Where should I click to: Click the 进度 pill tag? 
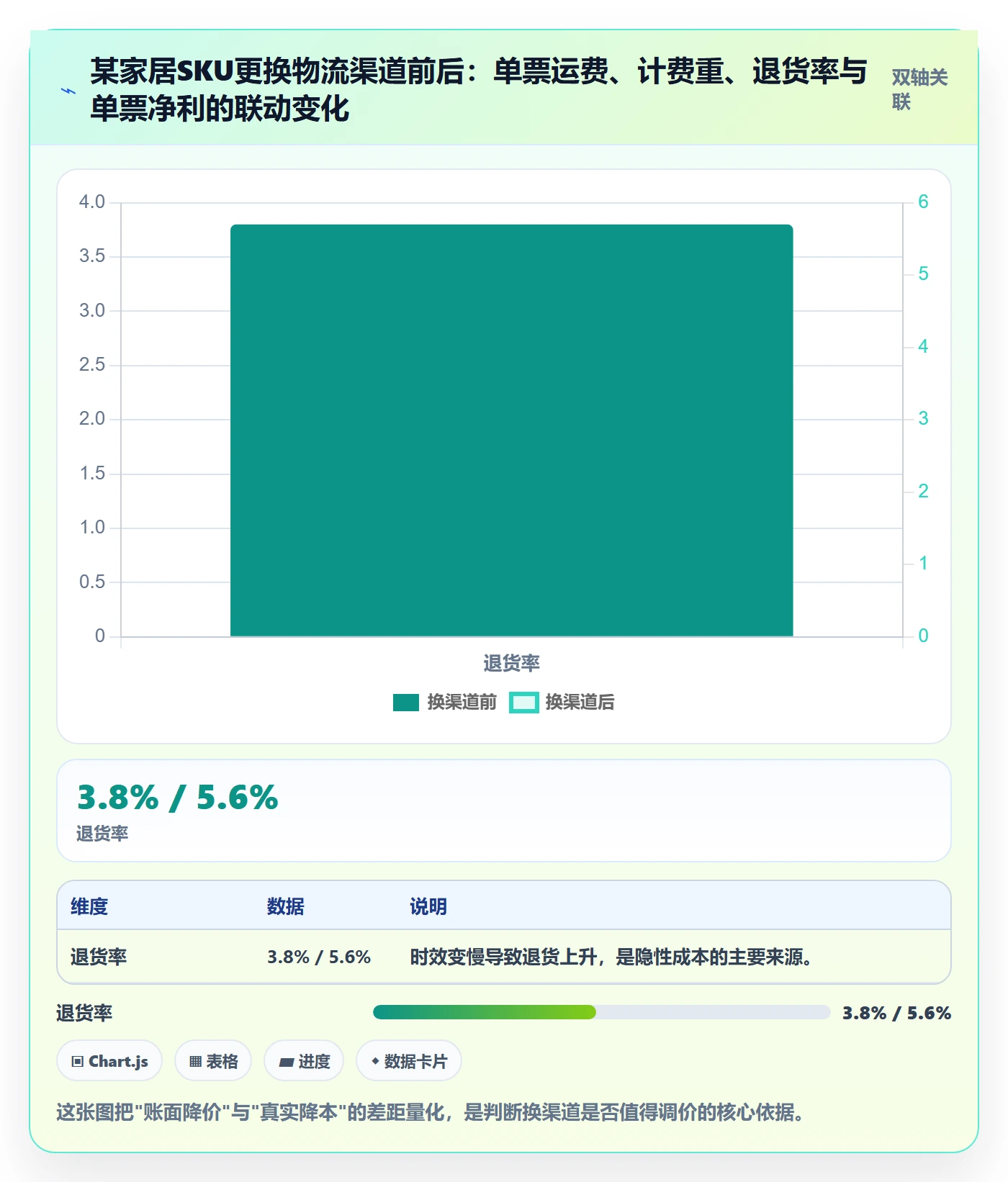pos(304,1060)
